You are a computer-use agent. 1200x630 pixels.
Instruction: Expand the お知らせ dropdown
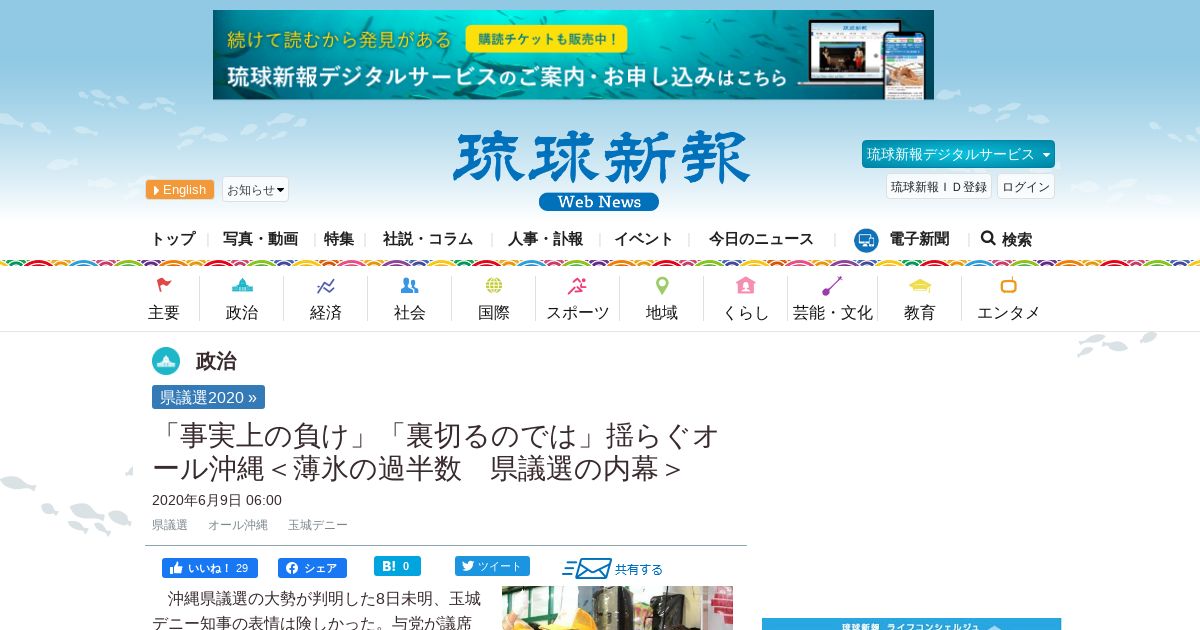[255, 190]
